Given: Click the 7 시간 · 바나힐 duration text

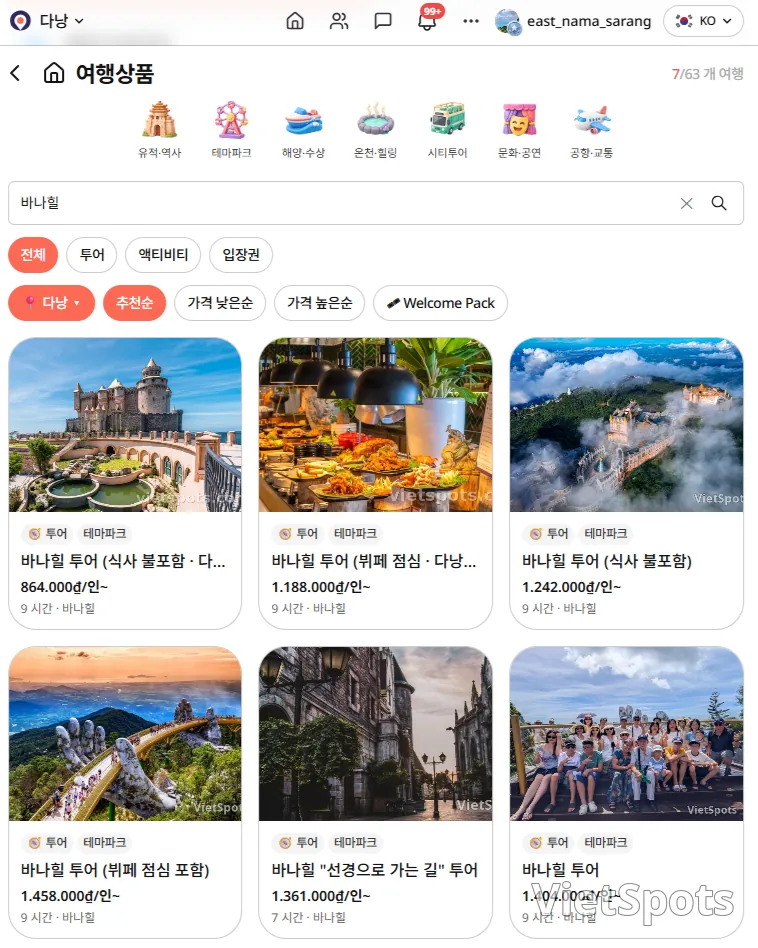Looking at the screenshot, I should (x=309, y=918).
